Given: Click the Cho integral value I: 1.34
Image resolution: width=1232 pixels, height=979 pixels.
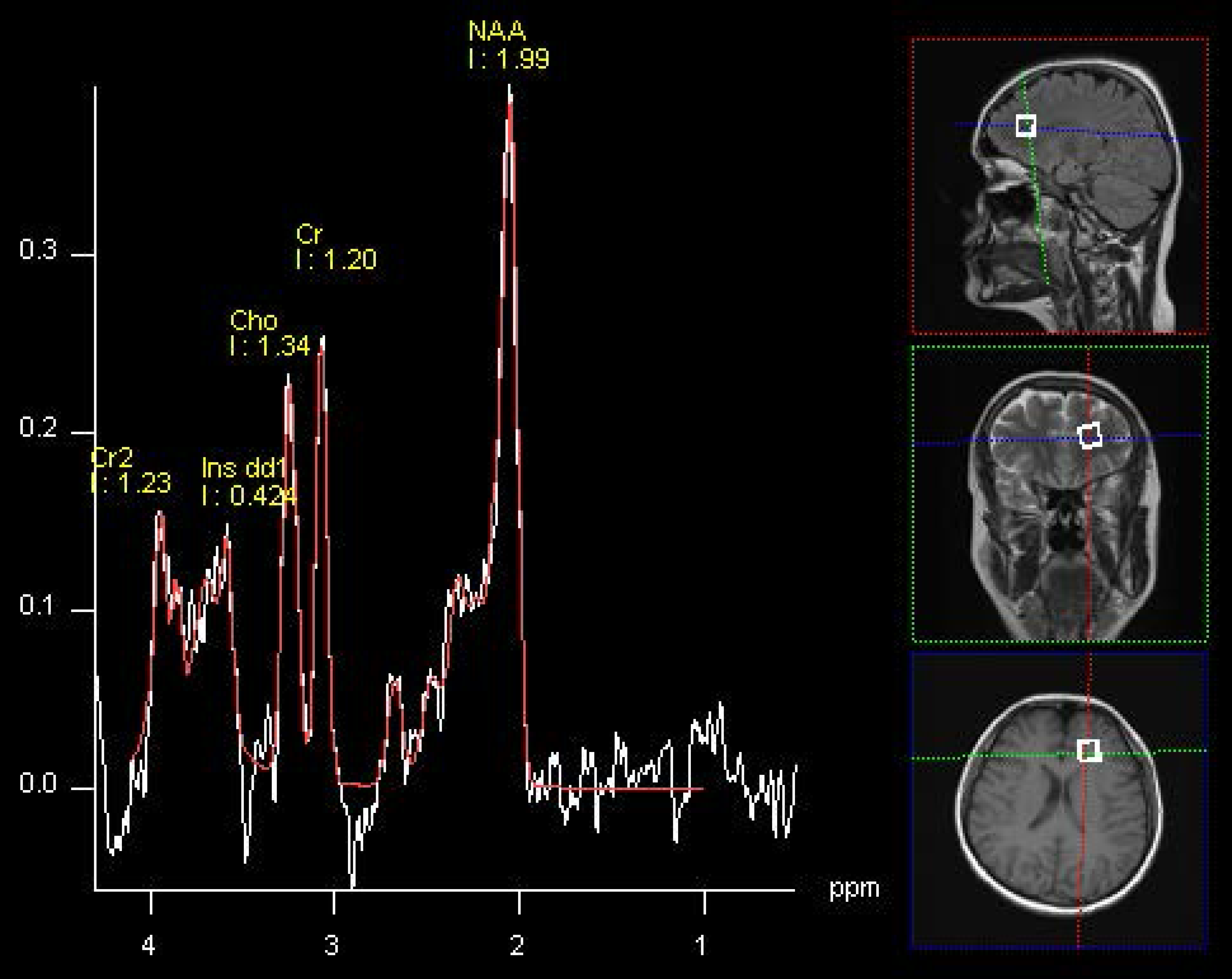Looking at the screenshot, I should 270,346.
